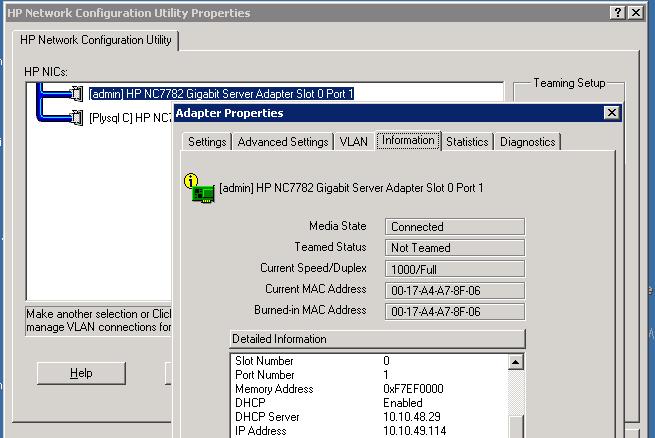
Task: Click the Help button
Action: [x=81, y=373]
